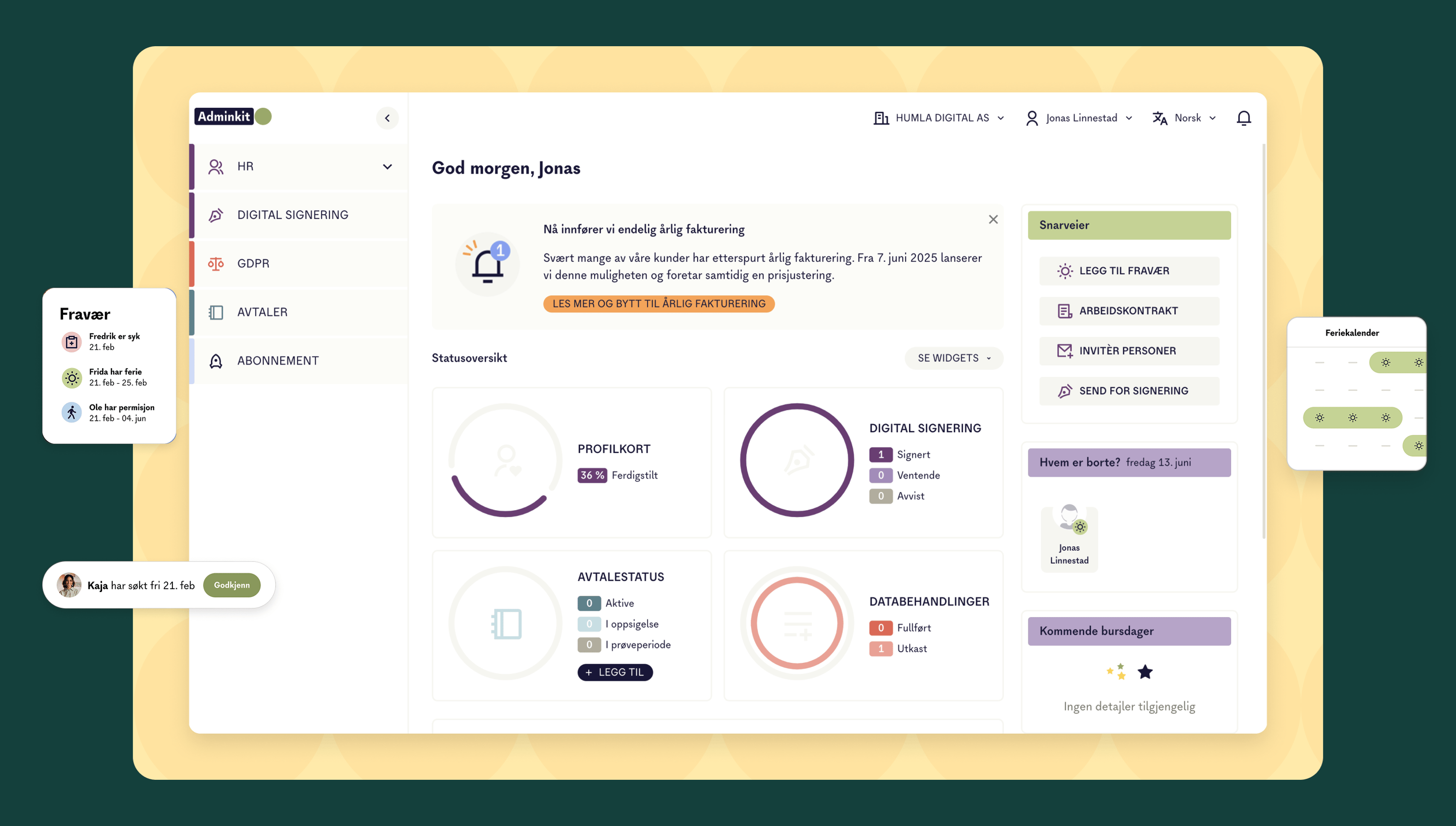This screenshot has width=1456, height=826.
Task: Open Digital Signering via the pen icon
Action: [216, 215]
